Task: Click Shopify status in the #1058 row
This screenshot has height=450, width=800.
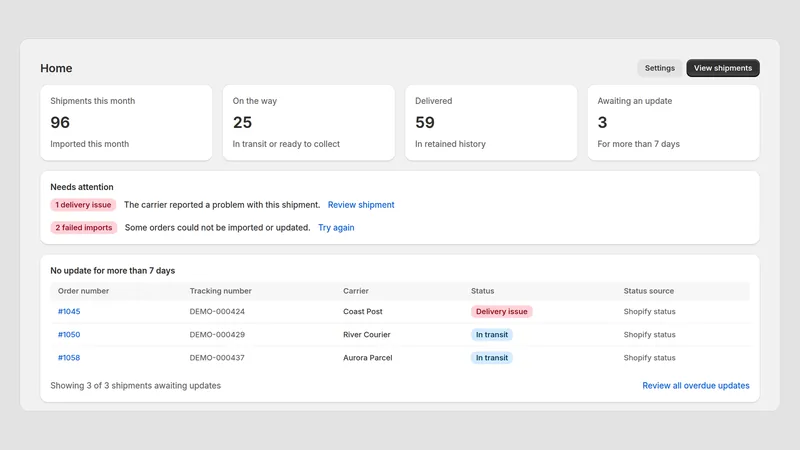Action: point(649,358)
